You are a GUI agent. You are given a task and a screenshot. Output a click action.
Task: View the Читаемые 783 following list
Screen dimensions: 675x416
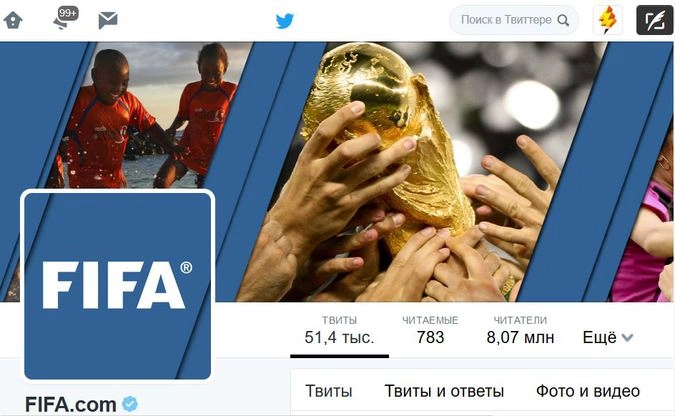click(x=430, y=331)
